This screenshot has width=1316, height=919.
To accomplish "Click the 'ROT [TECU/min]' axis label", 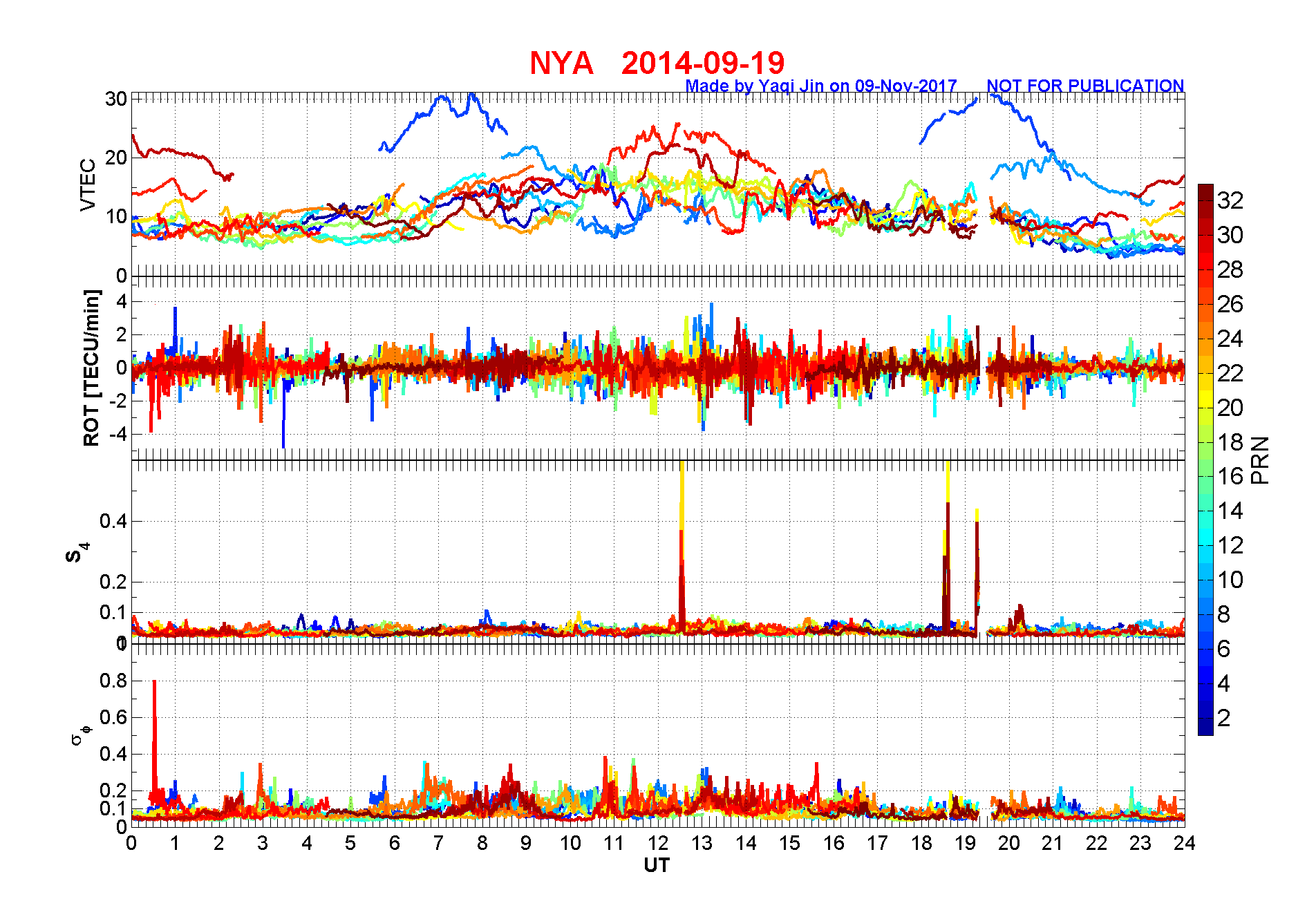I will point(91,368).
